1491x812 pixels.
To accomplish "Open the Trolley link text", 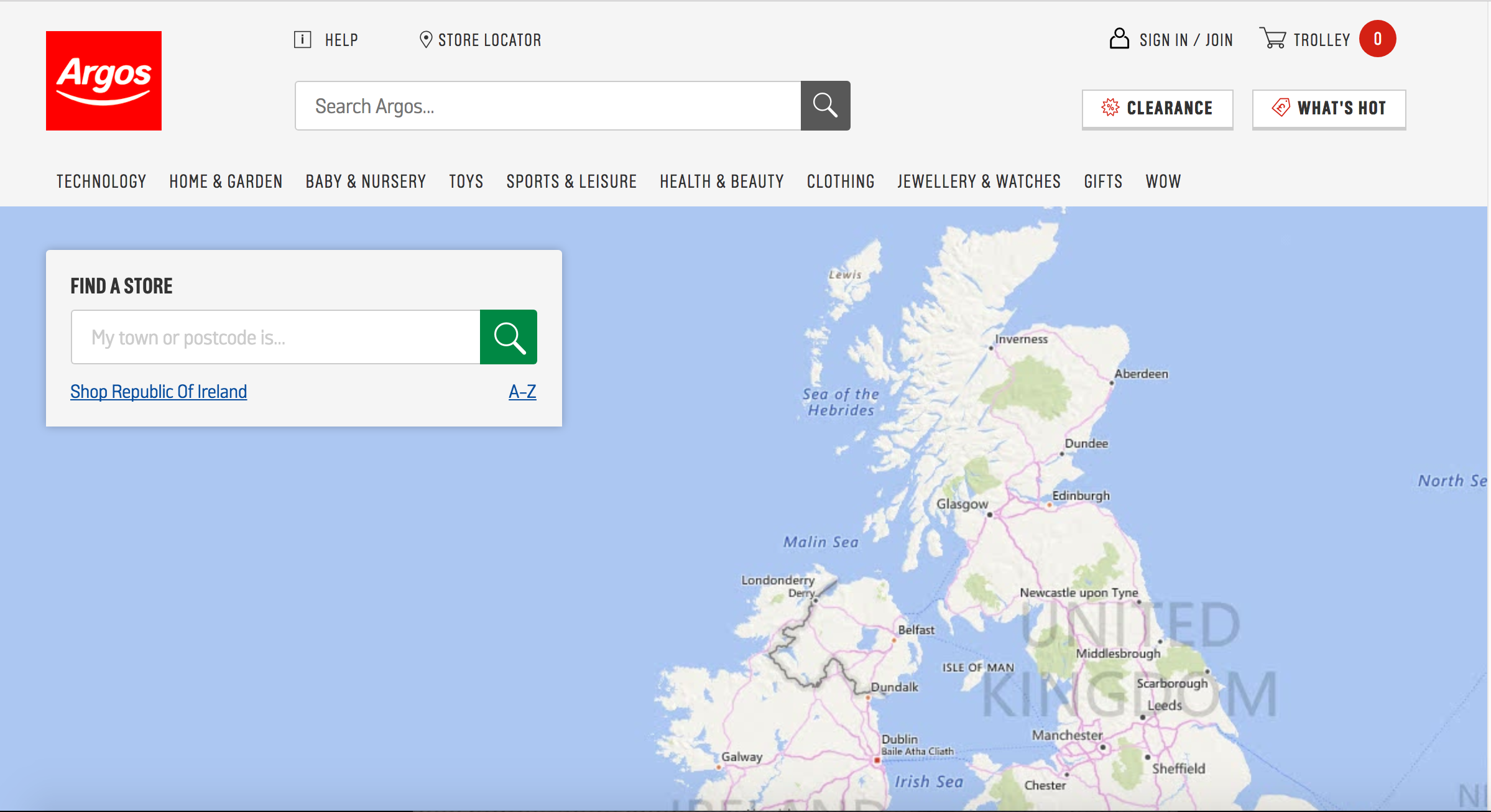I will point(1322,40).
